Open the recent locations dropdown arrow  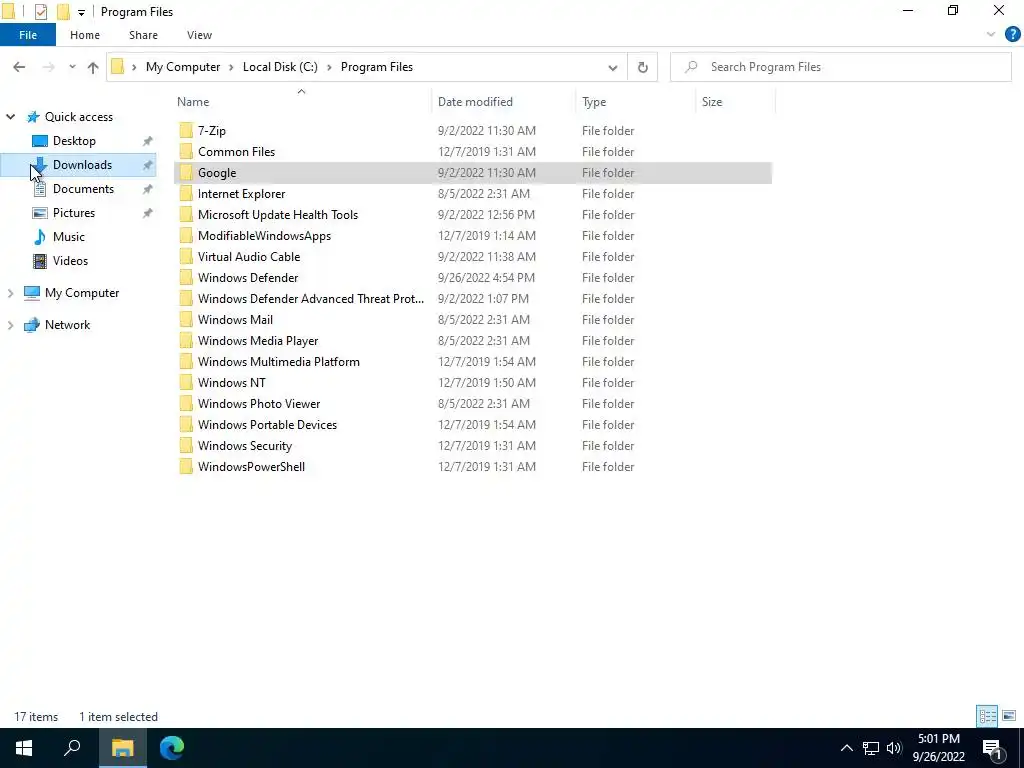(72, 67)
